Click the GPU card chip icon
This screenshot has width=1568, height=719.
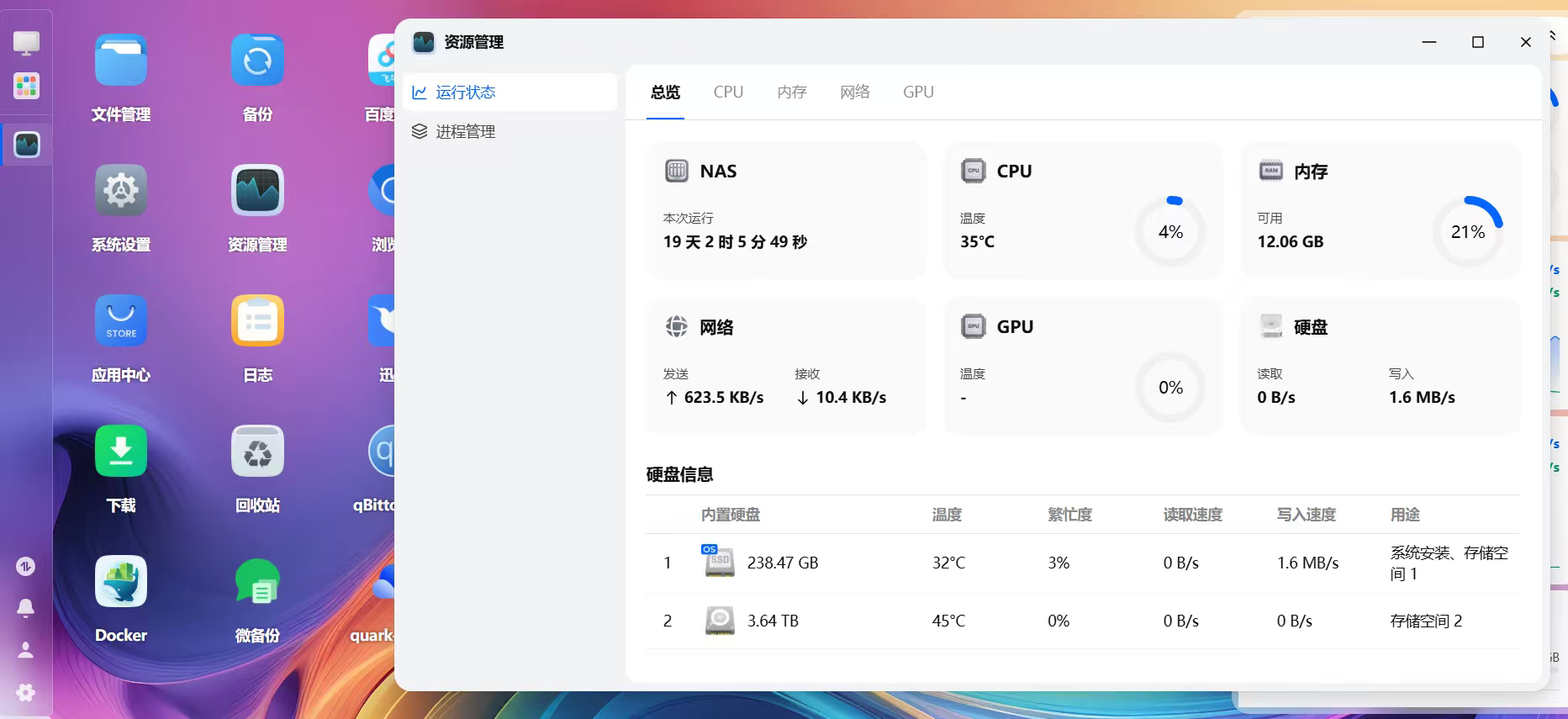(974, 326)
